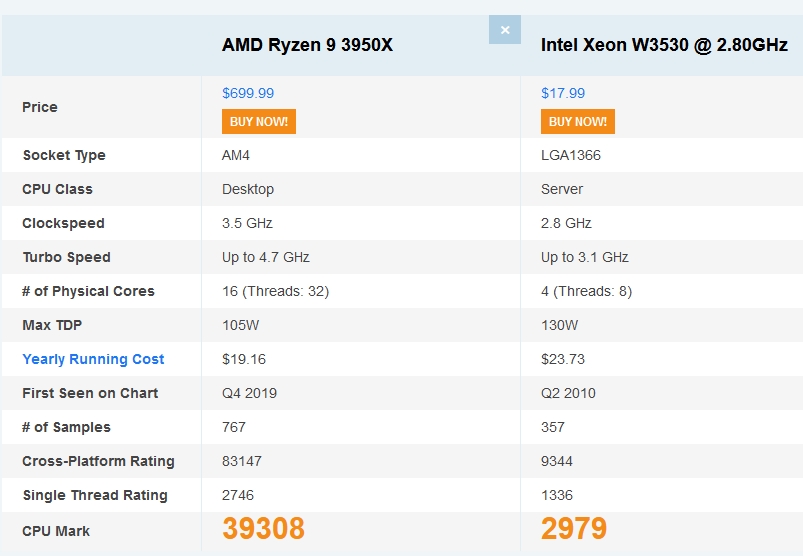Click the 3.5 GHz clockspeed value
The image size is (803, 556).
point(247,223)
